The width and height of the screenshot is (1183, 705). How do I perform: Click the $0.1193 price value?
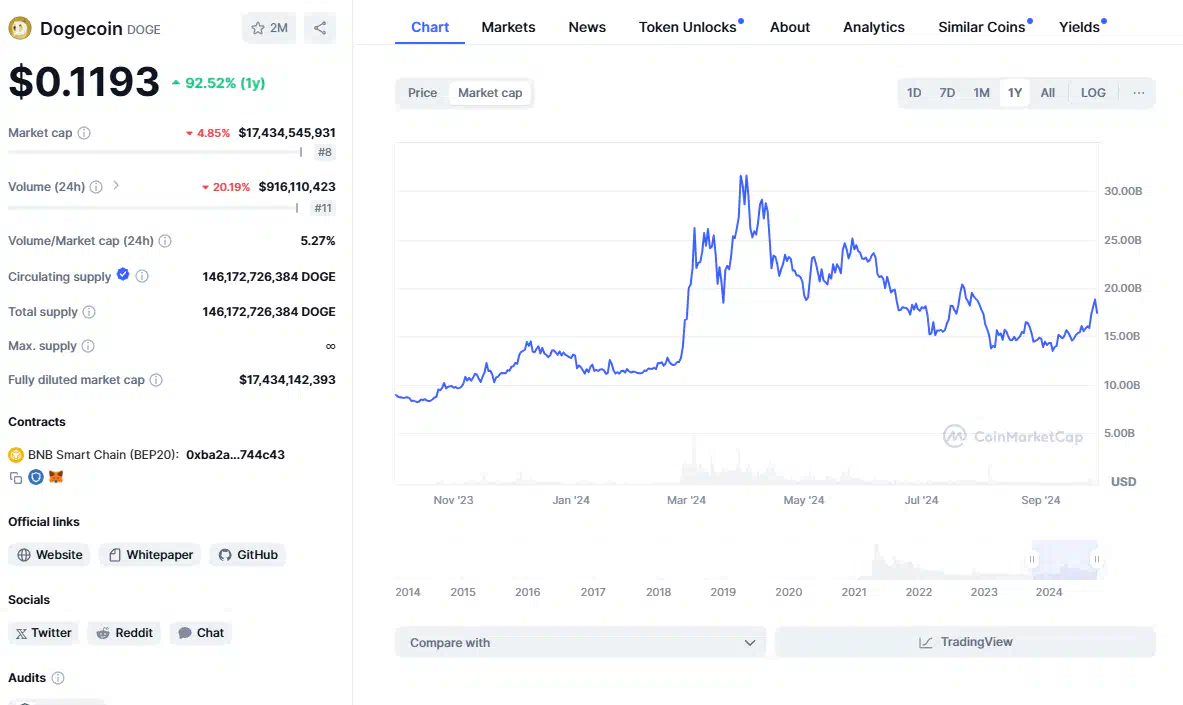(84, 82)
